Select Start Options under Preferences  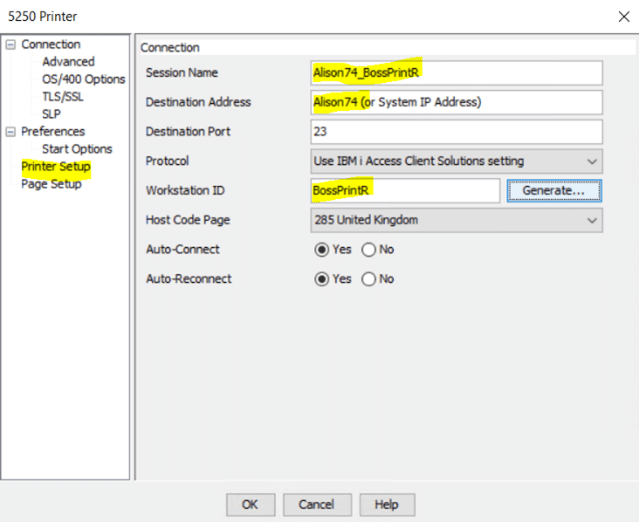pos(77,149)
